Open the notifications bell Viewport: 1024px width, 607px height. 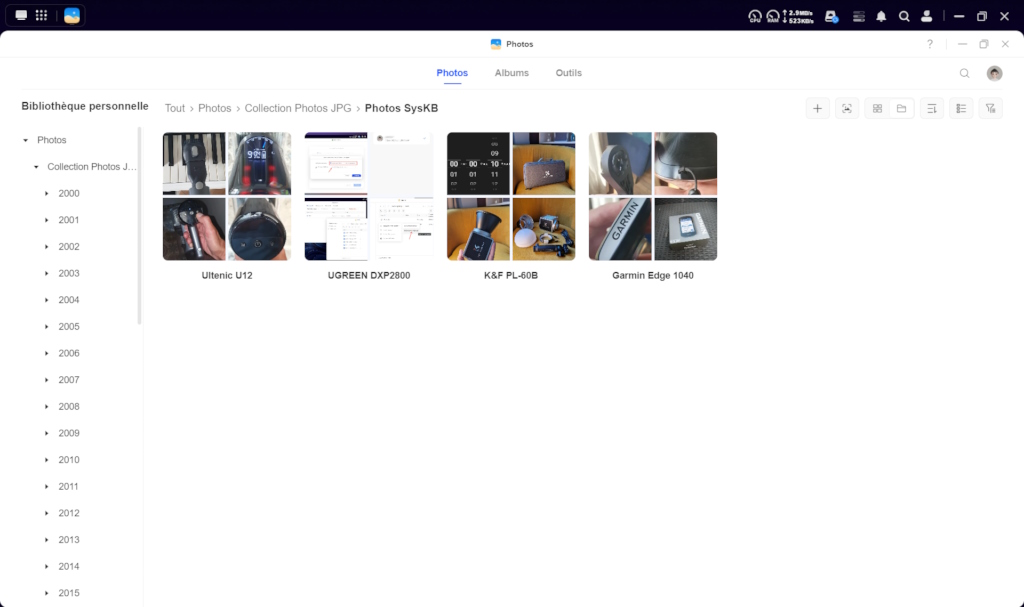(881, 16)
